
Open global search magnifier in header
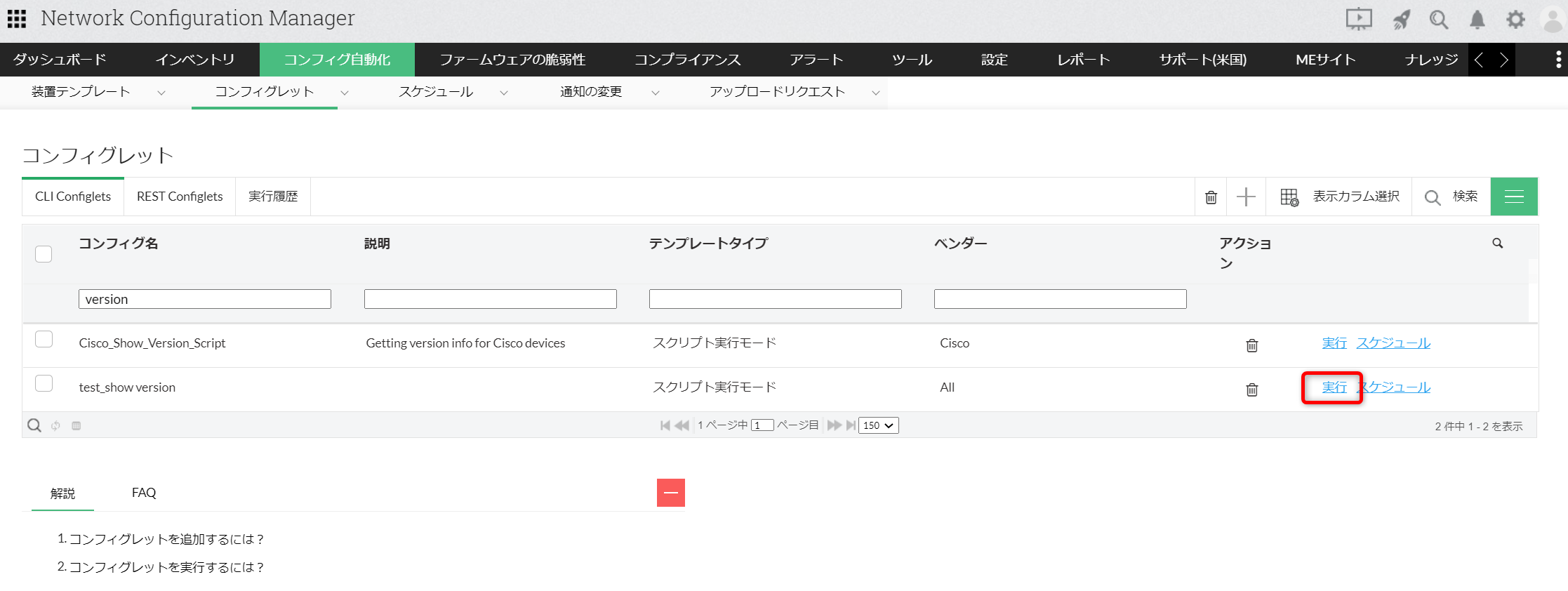click(x=1439, y=20)
